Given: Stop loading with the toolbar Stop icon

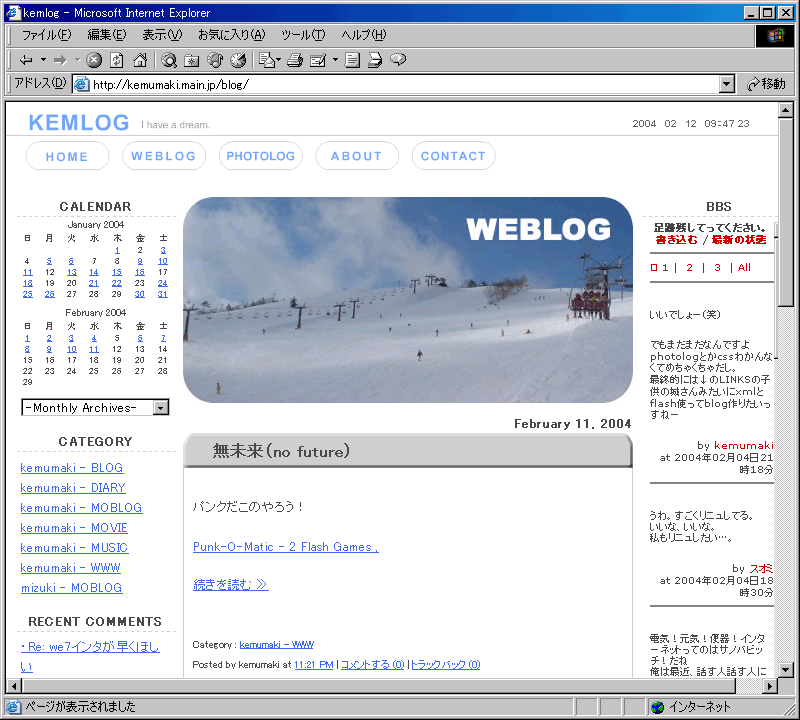Looking at the screenshot, I should 94,60.
